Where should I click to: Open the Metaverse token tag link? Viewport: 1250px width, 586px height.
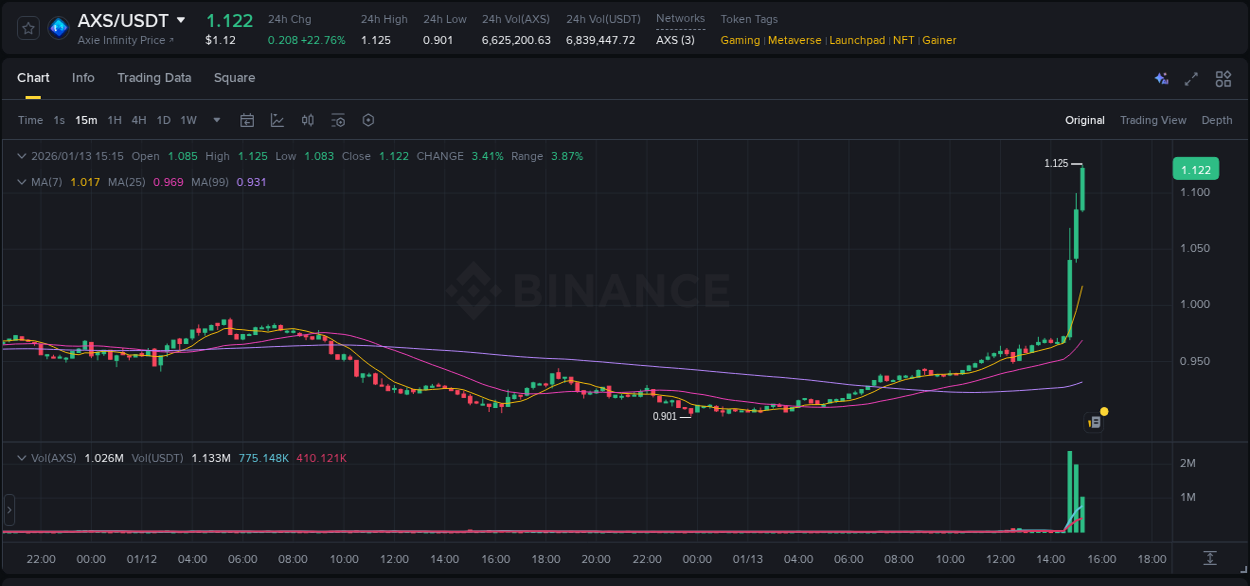click(x=794, y=40)
